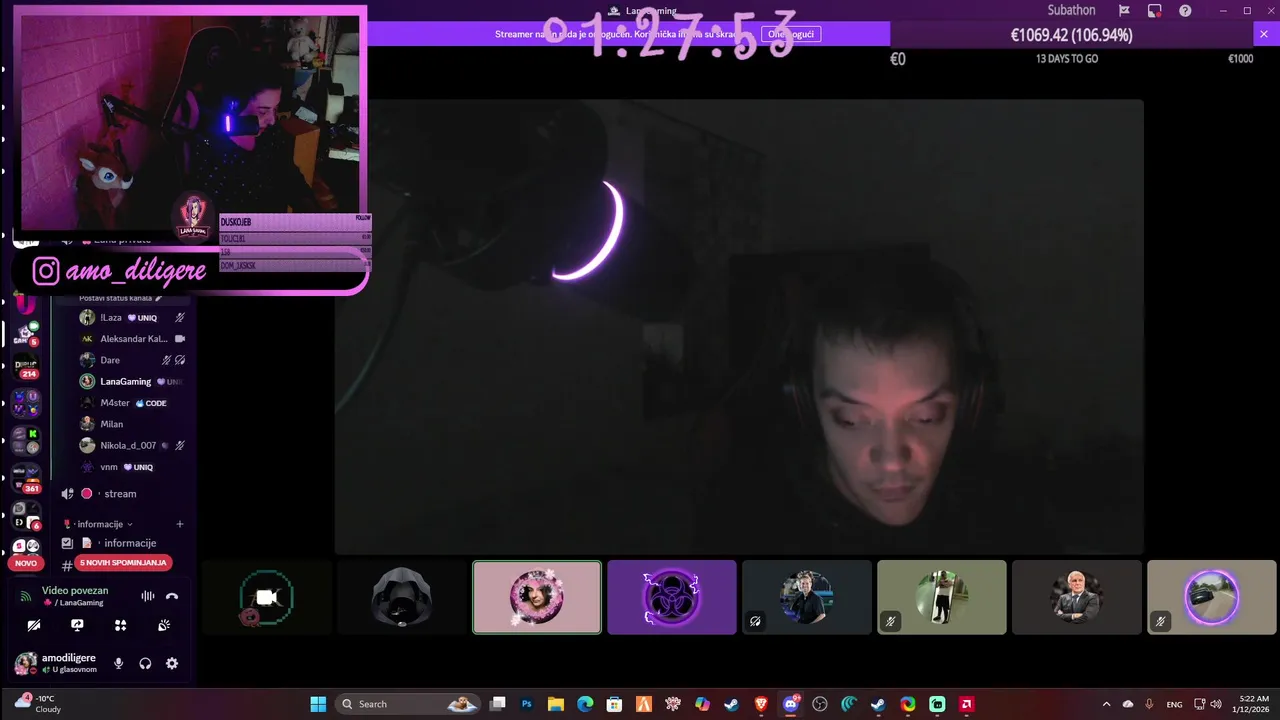Open Discord help question mark icon
Image resolution: width=1280 pixels, height=720 pixels.
coord(1185,11)
